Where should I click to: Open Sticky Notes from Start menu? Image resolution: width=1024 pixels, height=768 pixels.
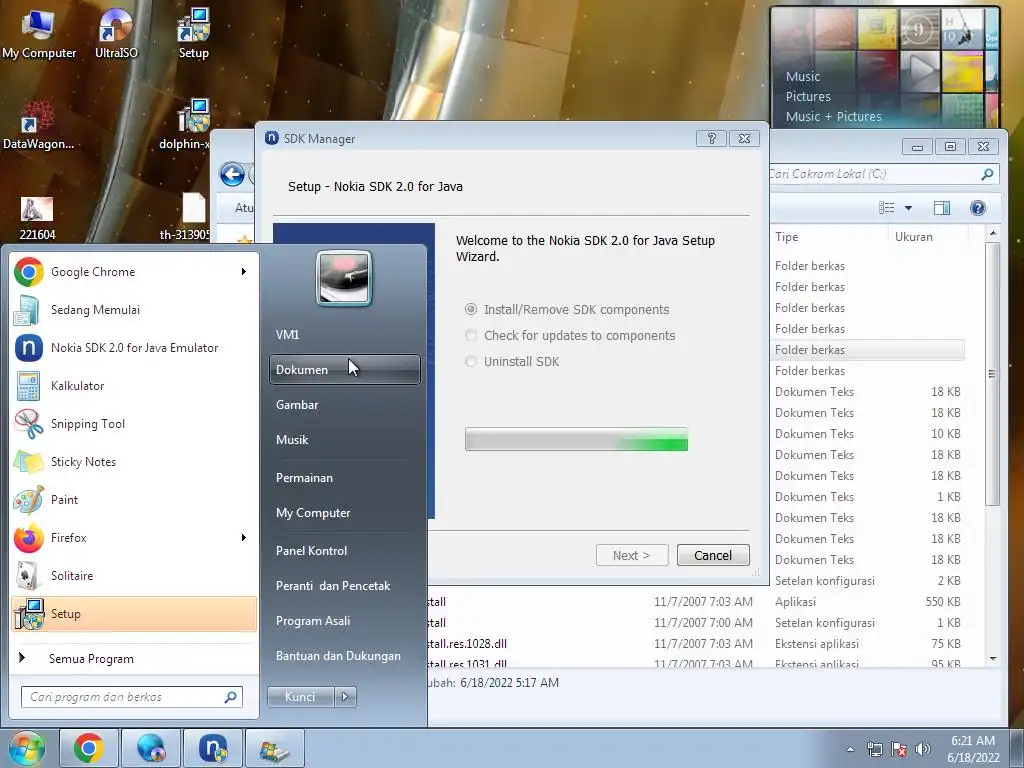coord(134,462)
